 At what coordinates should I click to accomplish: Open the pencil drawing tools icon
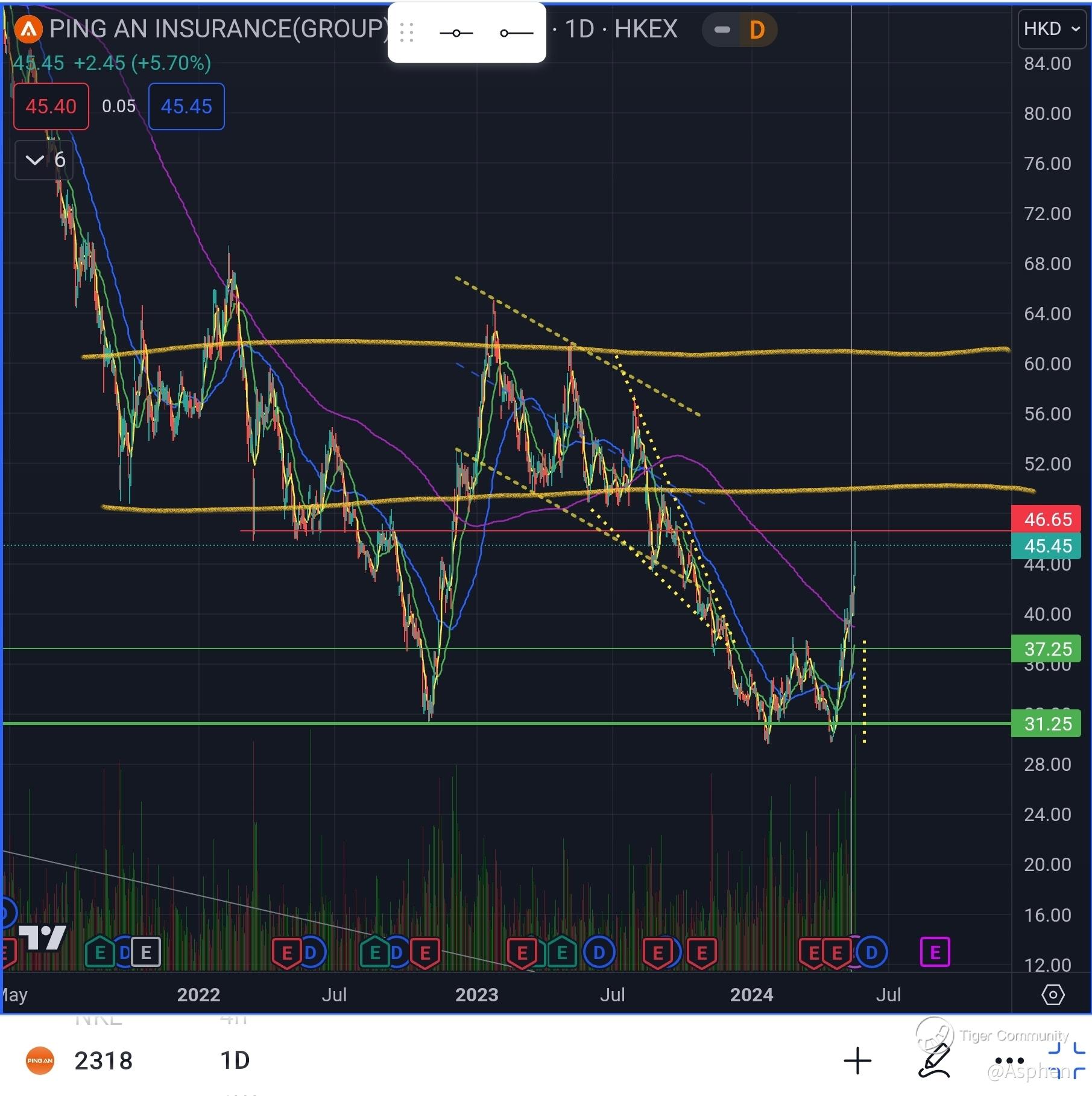coord(934,1061)
